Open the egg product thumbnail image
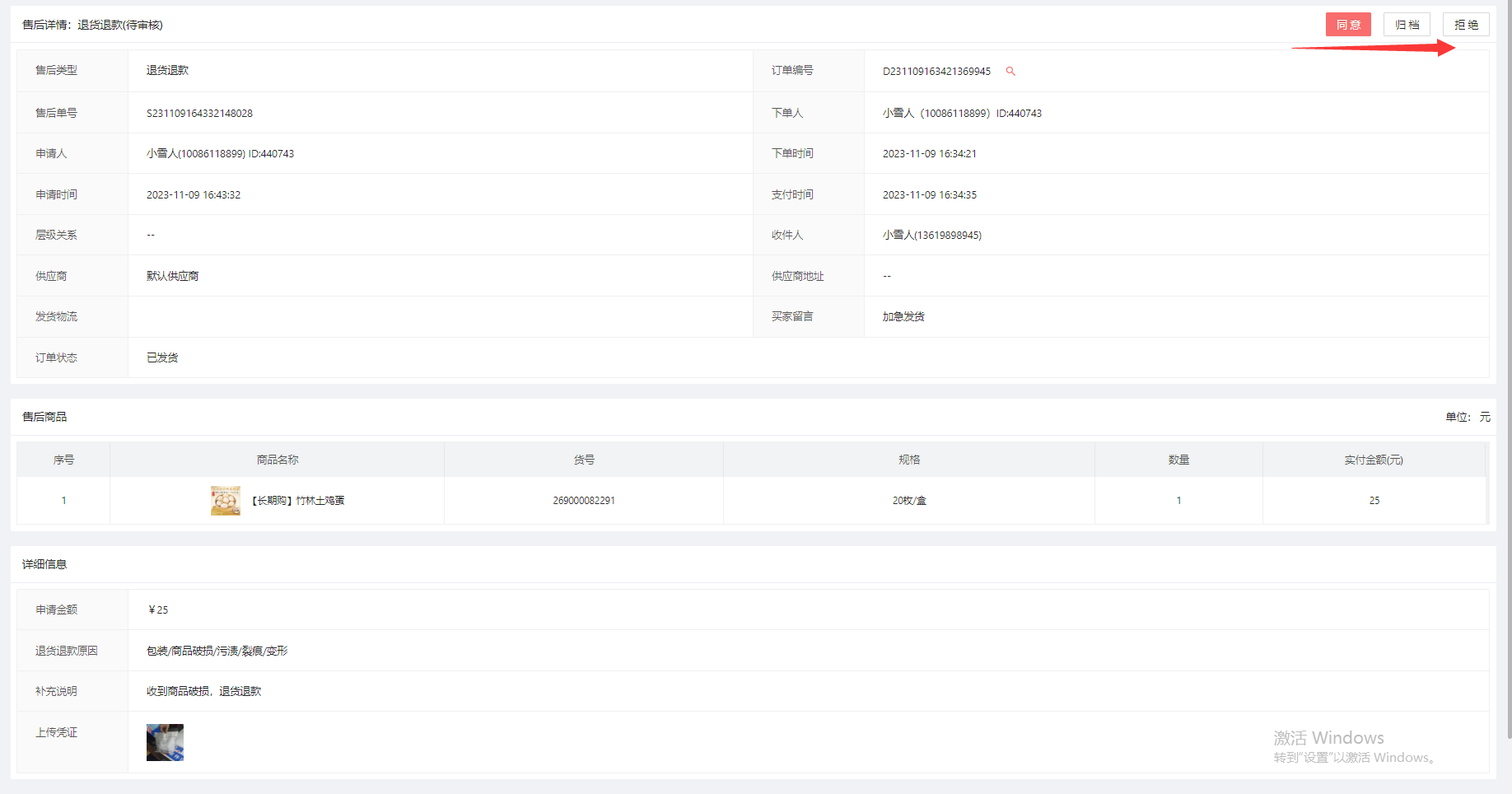The image size is (1512, 794). [x=226, y=501]
